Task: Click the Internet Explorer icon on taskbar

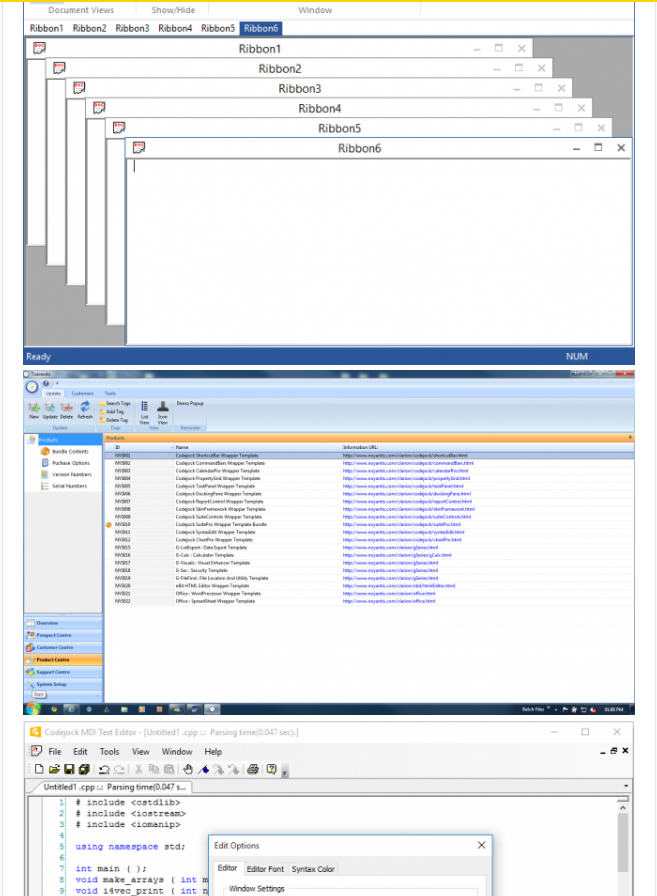Action: pyautogui.click(x=71, y=709)
